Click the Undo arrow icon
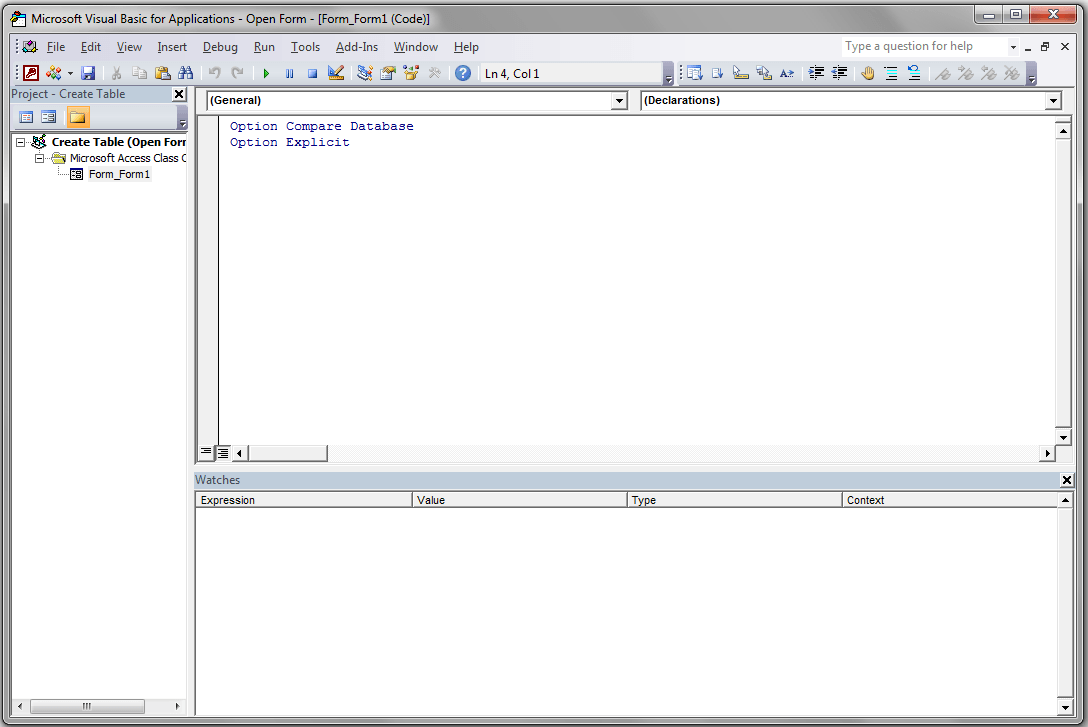 click(x=214, y=73)
